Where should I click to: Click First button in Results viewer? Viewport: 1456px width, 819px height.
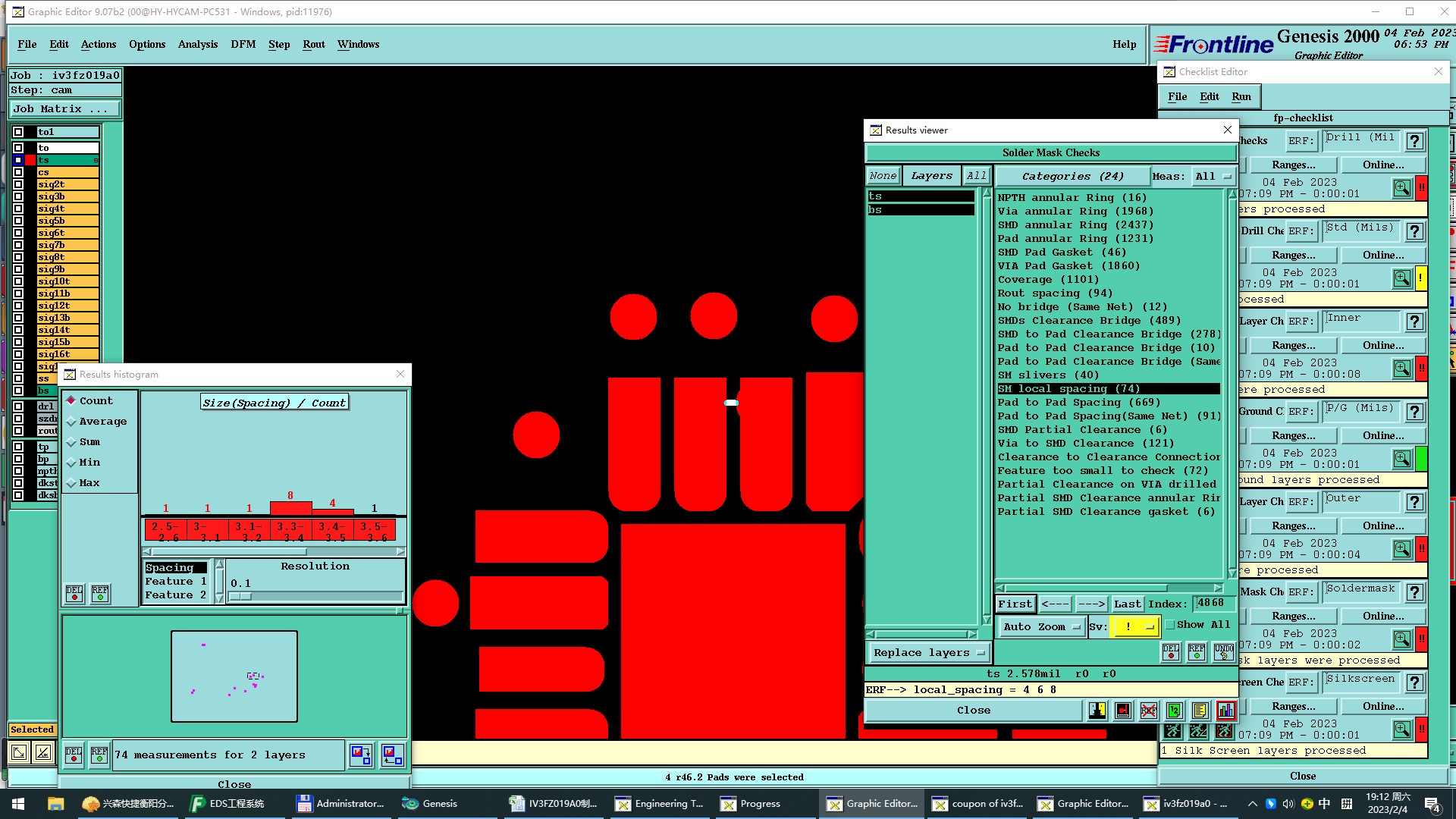tap(1015, 604)
